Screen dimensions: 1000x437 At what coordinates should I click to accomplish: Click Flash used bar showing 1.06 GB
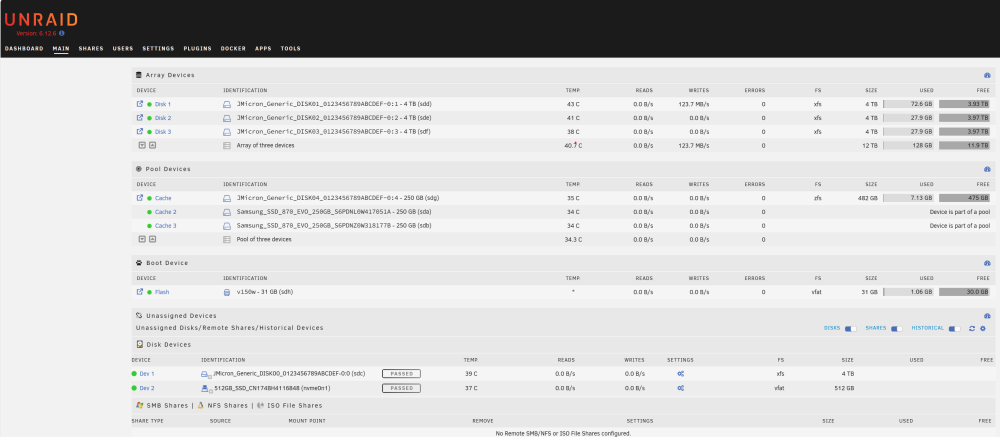(x=909, y=292)
